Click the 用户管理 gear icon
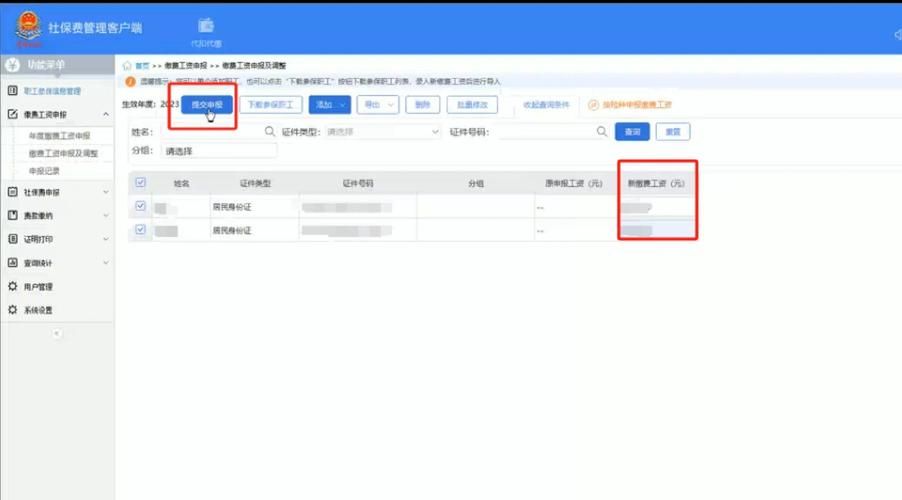902x500 pixels. 13,286
